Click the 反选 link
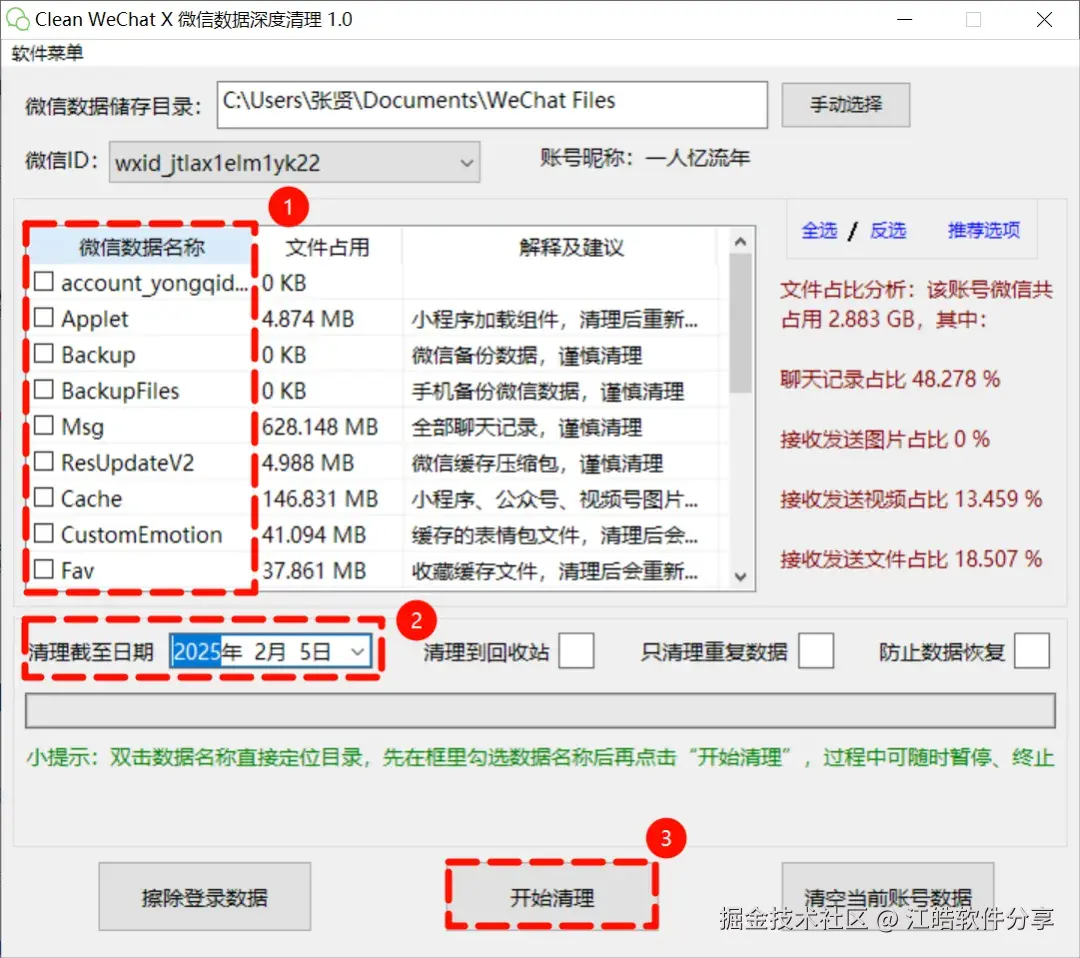Screen dimensions: 1080x958 point(888,230)
